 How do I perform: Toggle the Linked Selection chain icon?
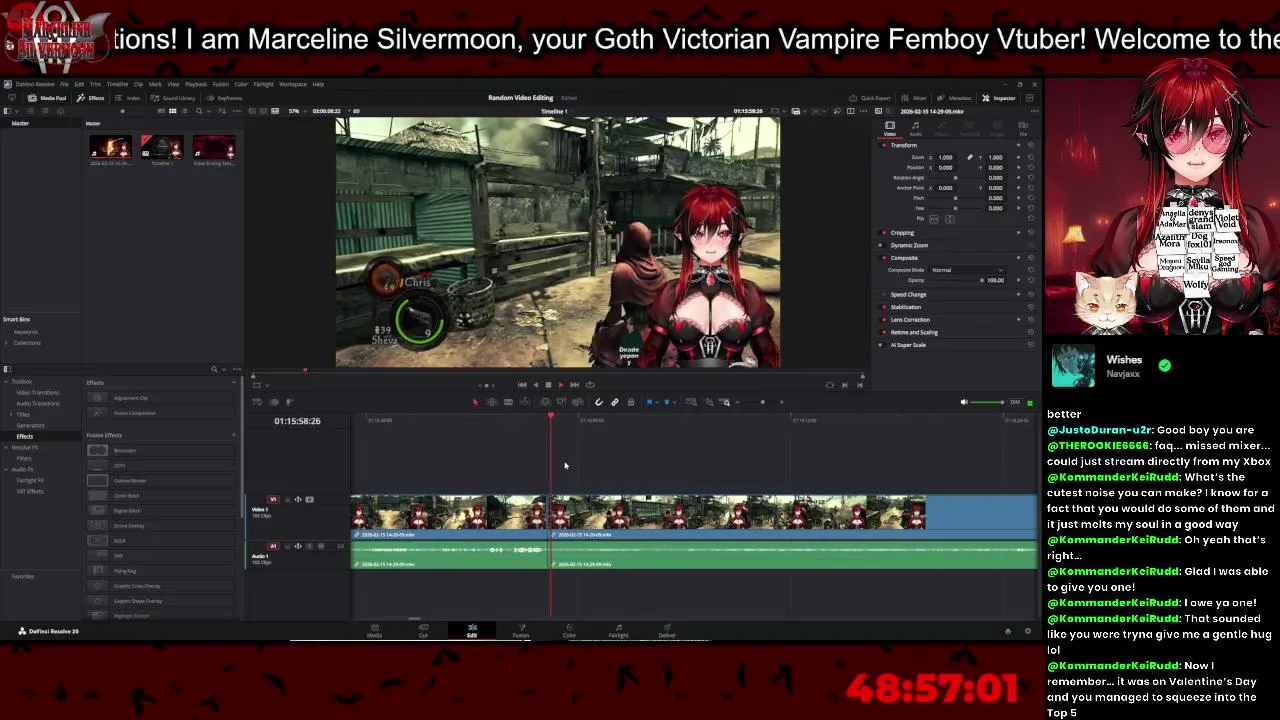(x=615, y=402)
